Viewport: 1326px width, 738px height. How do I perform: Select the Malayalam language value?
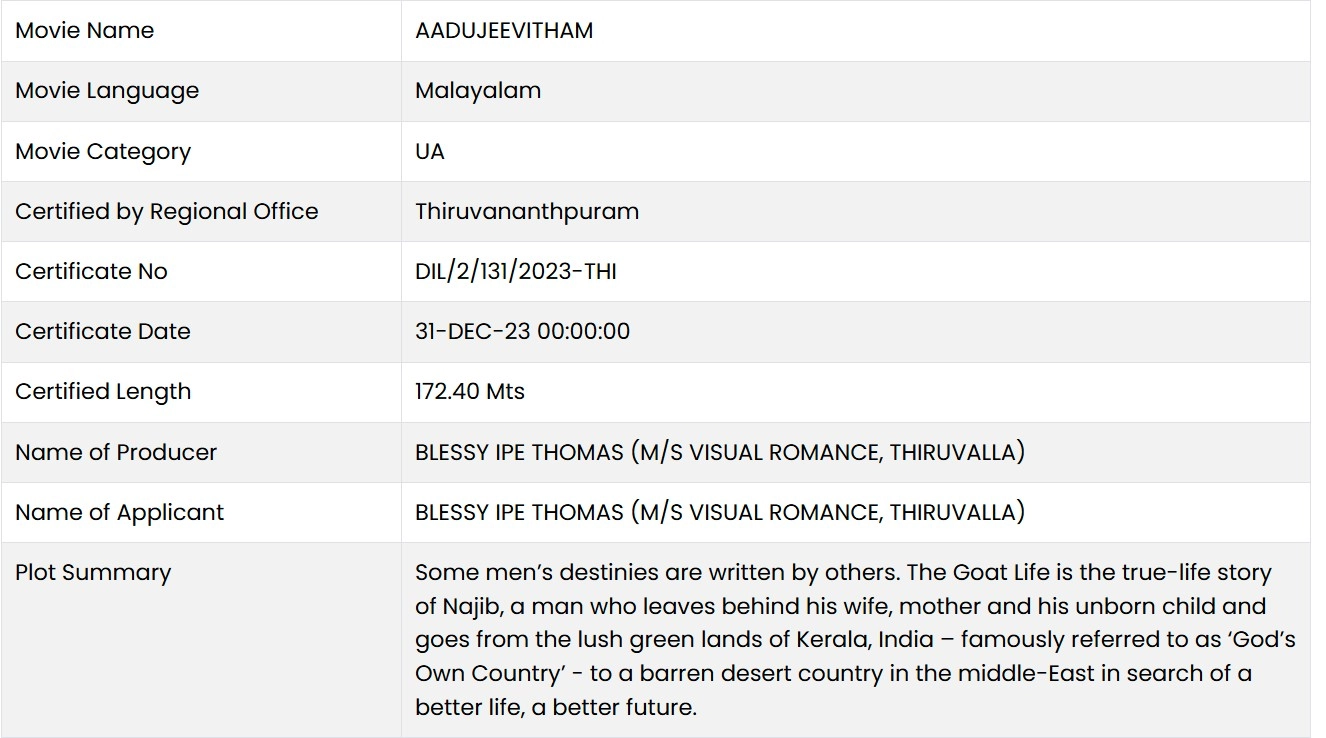(478, 91)
